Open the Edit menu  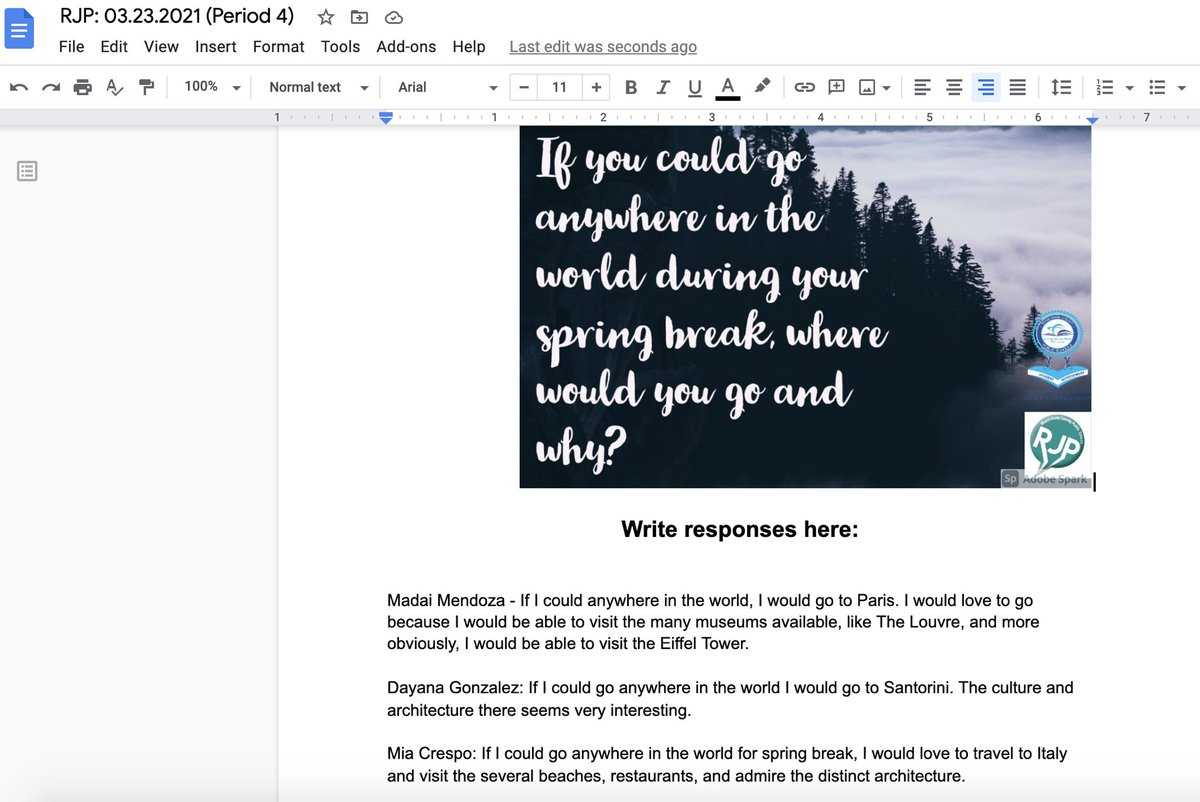click(114, 47)
